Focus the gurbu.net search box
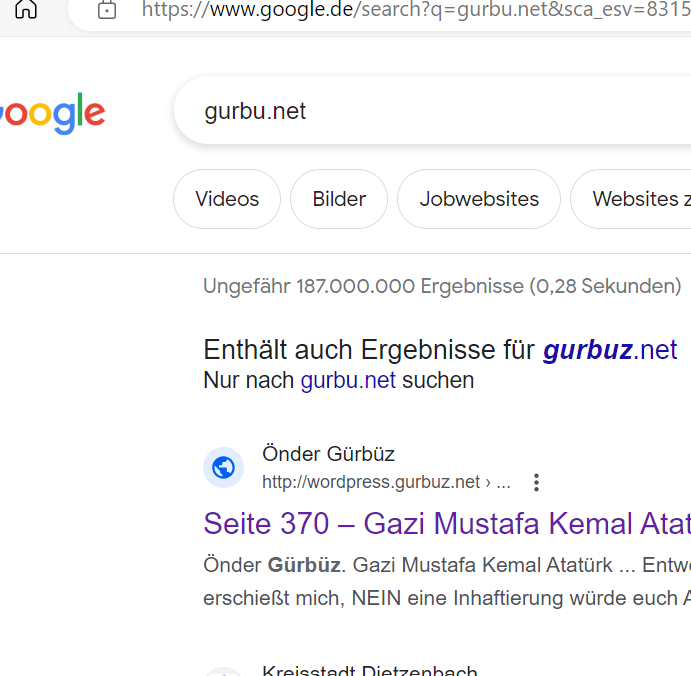Screen dimensions: 691x676 pos(432,111)
